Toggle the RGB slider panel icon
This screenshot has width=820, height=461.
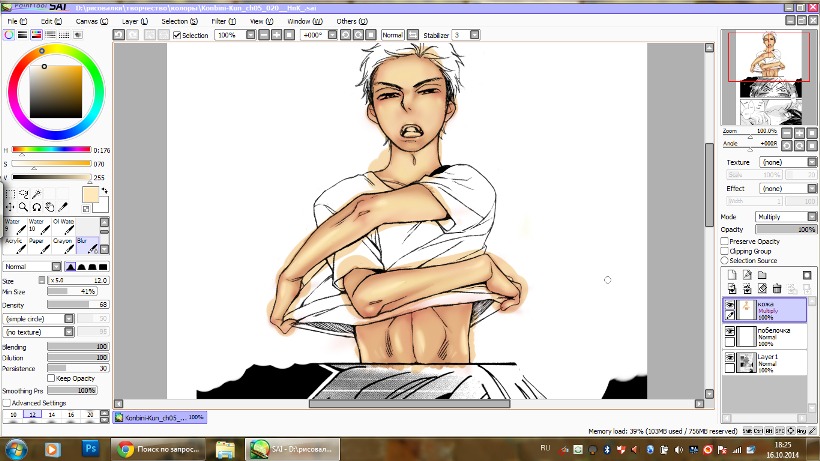click(22, 35)
